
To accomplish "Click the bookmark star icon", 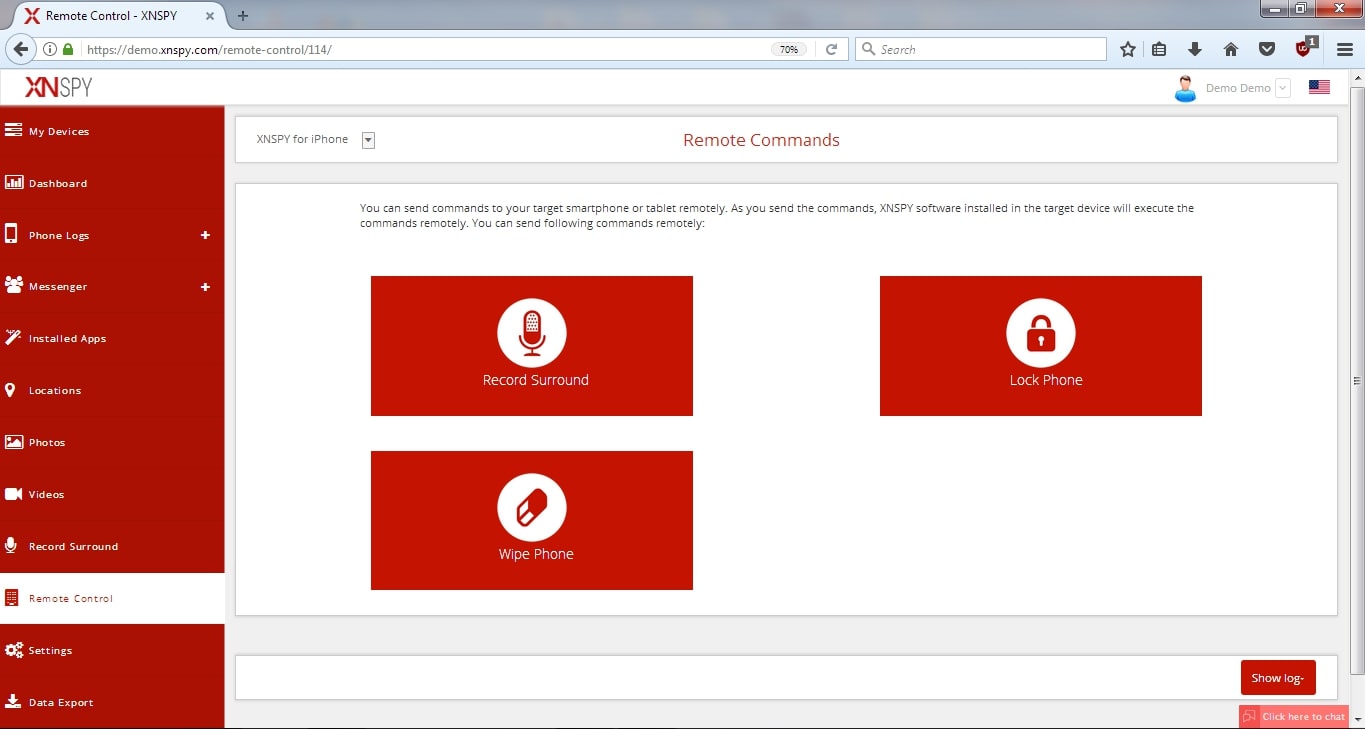I will 1128,49.
